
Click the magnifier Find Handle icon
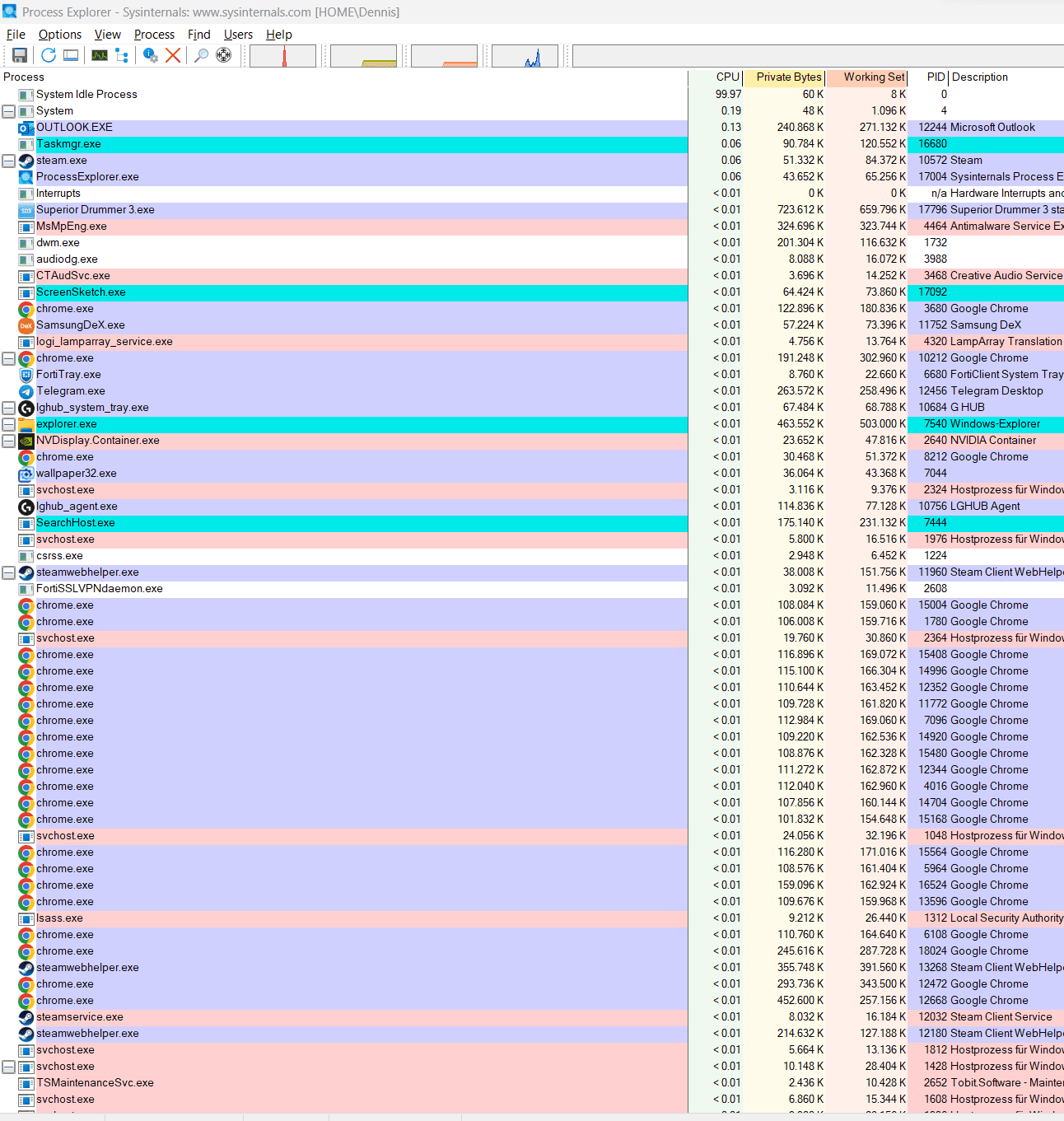tap(200, 55)
